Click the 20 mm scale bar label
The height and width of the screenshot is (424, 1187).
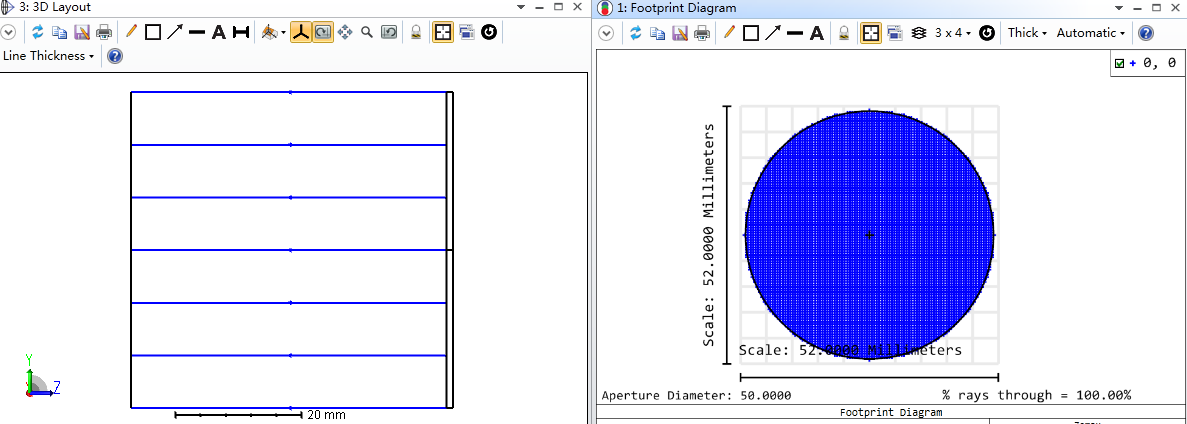tap(326, 415)
